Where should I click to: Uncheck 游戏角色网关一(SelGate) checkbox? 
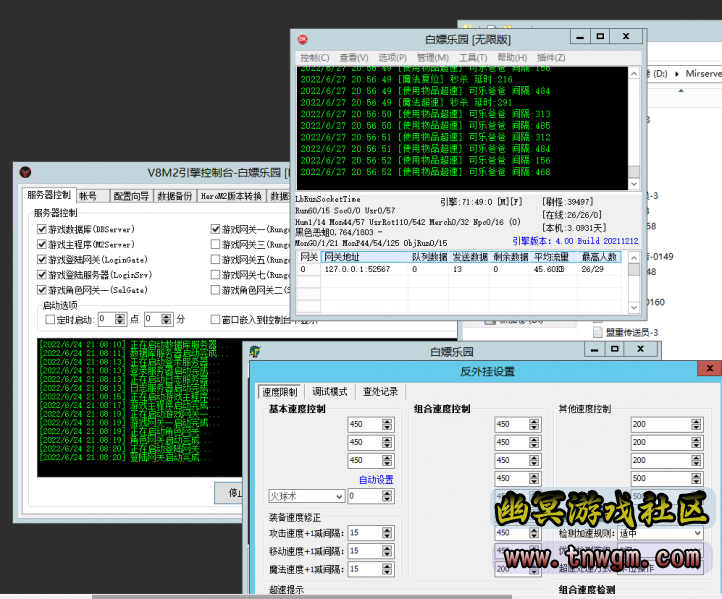point(42,290)
